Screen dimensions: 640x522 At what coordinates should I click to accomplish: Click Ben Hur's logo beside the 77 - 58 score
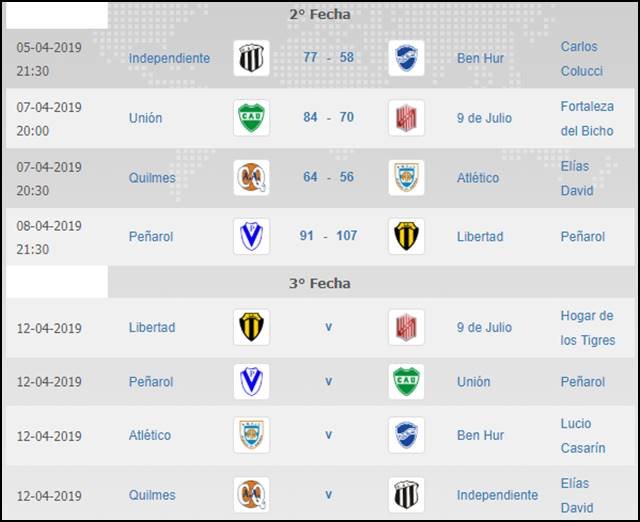406,58
